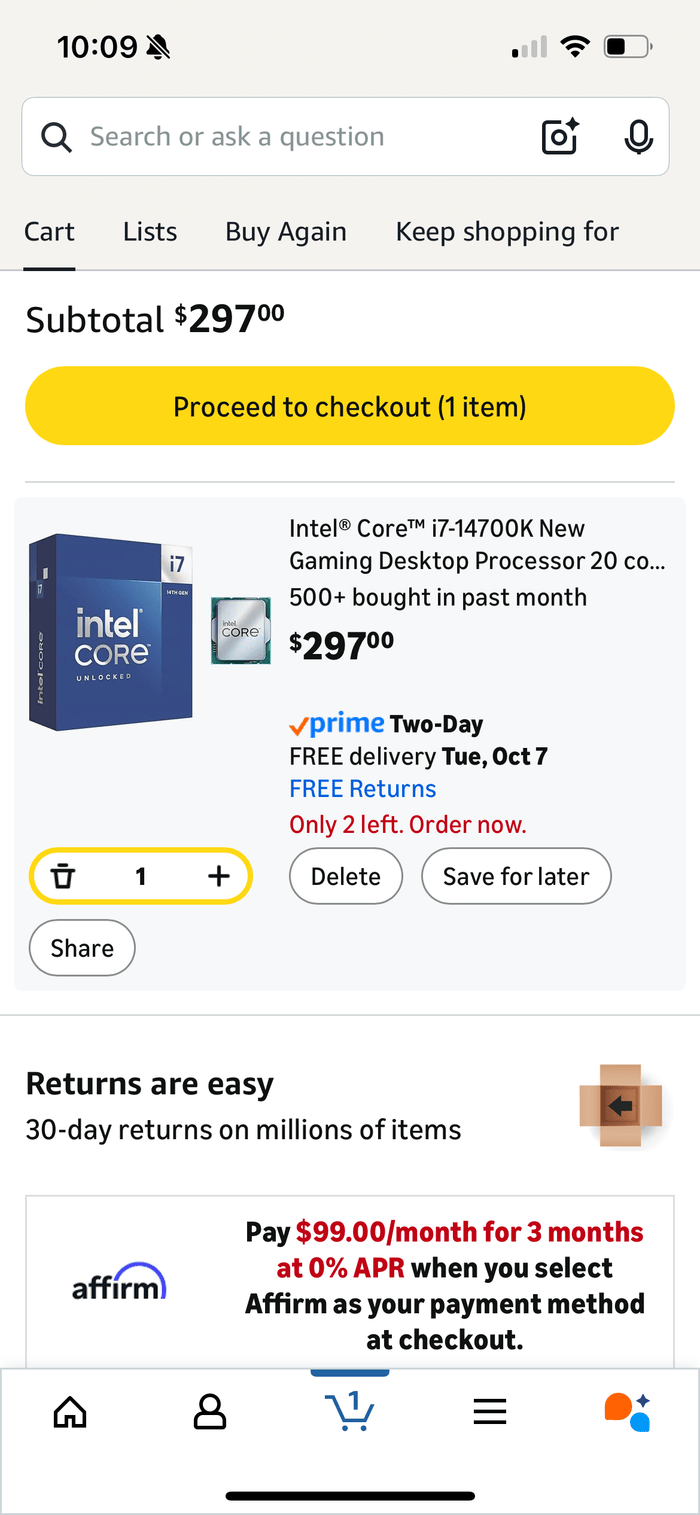
Task: Tap the camera lens search icon
Action: tap(560, 137)
